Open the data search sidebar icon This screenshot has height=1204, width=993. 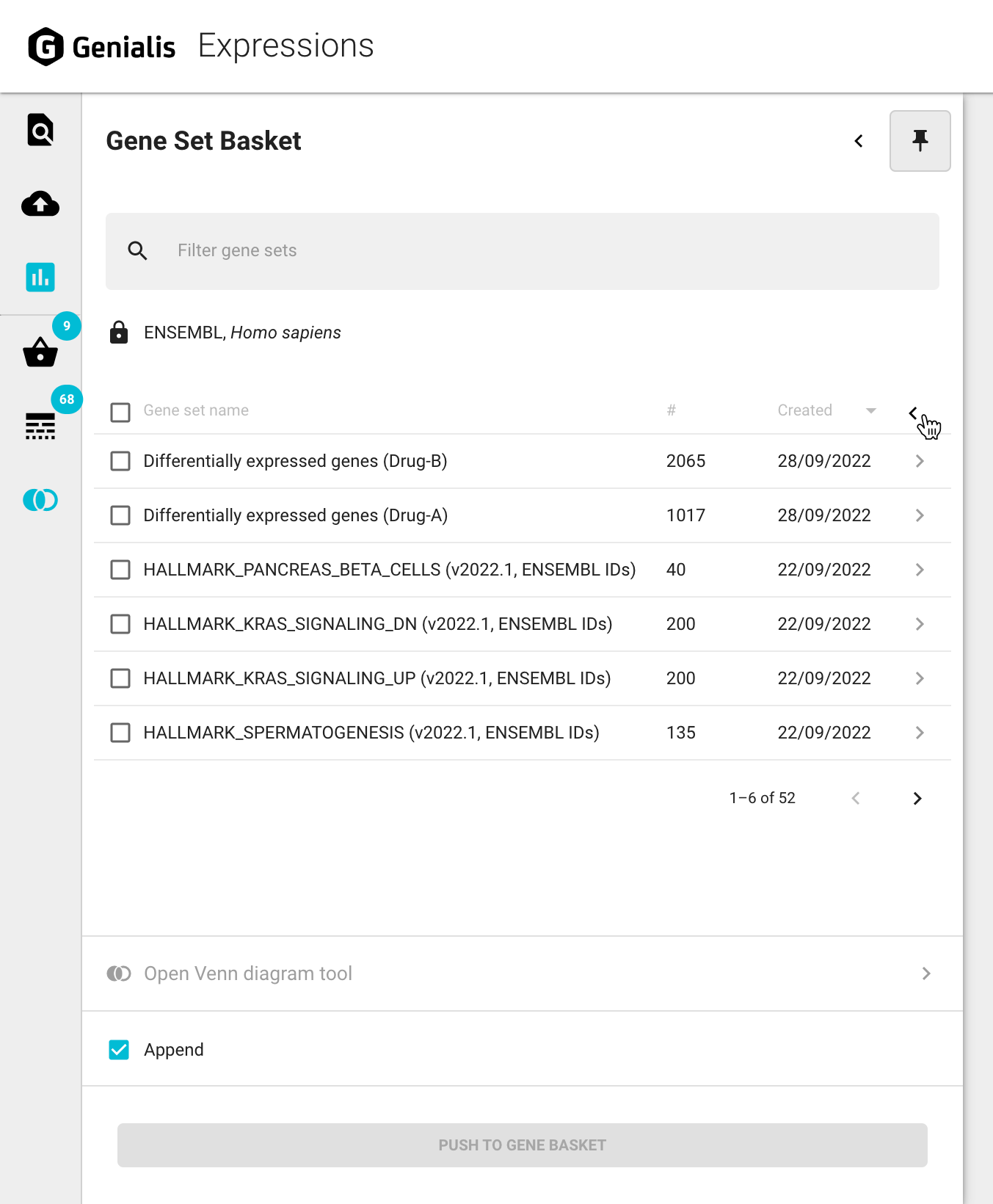40,131
